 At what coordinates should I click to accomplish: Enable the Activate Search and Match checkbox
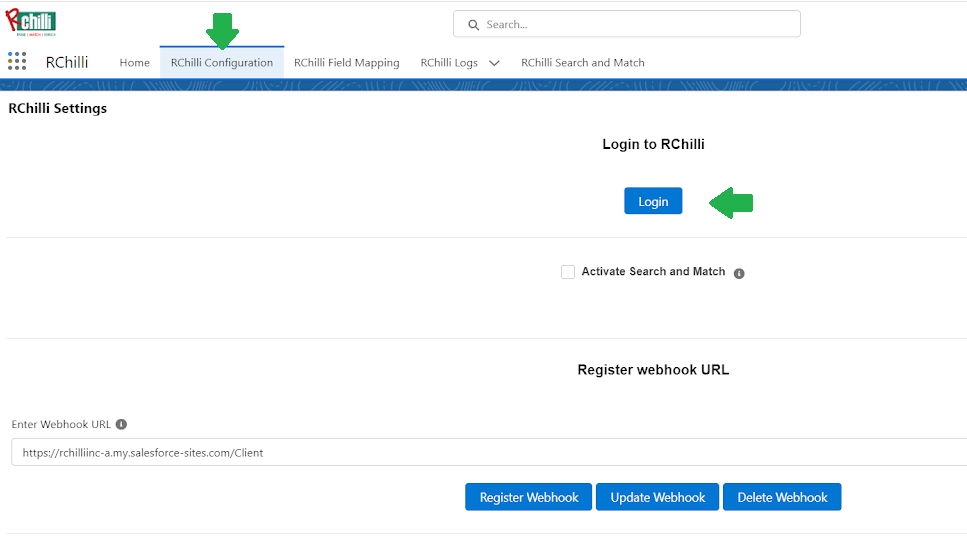tap(568, 272)
